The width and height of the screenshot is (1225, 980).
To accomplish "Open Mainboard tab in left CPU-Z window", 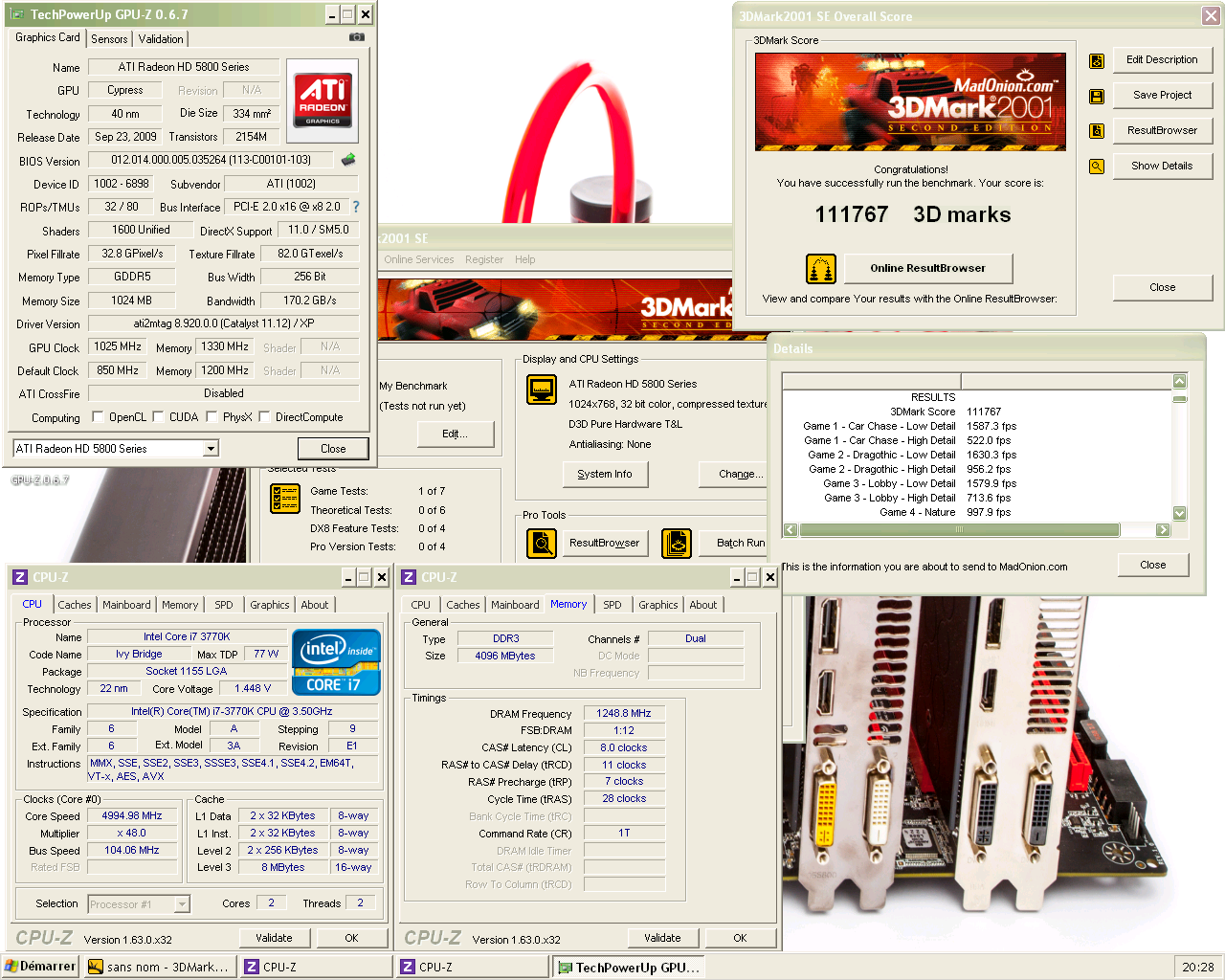I will coord(126,605).
